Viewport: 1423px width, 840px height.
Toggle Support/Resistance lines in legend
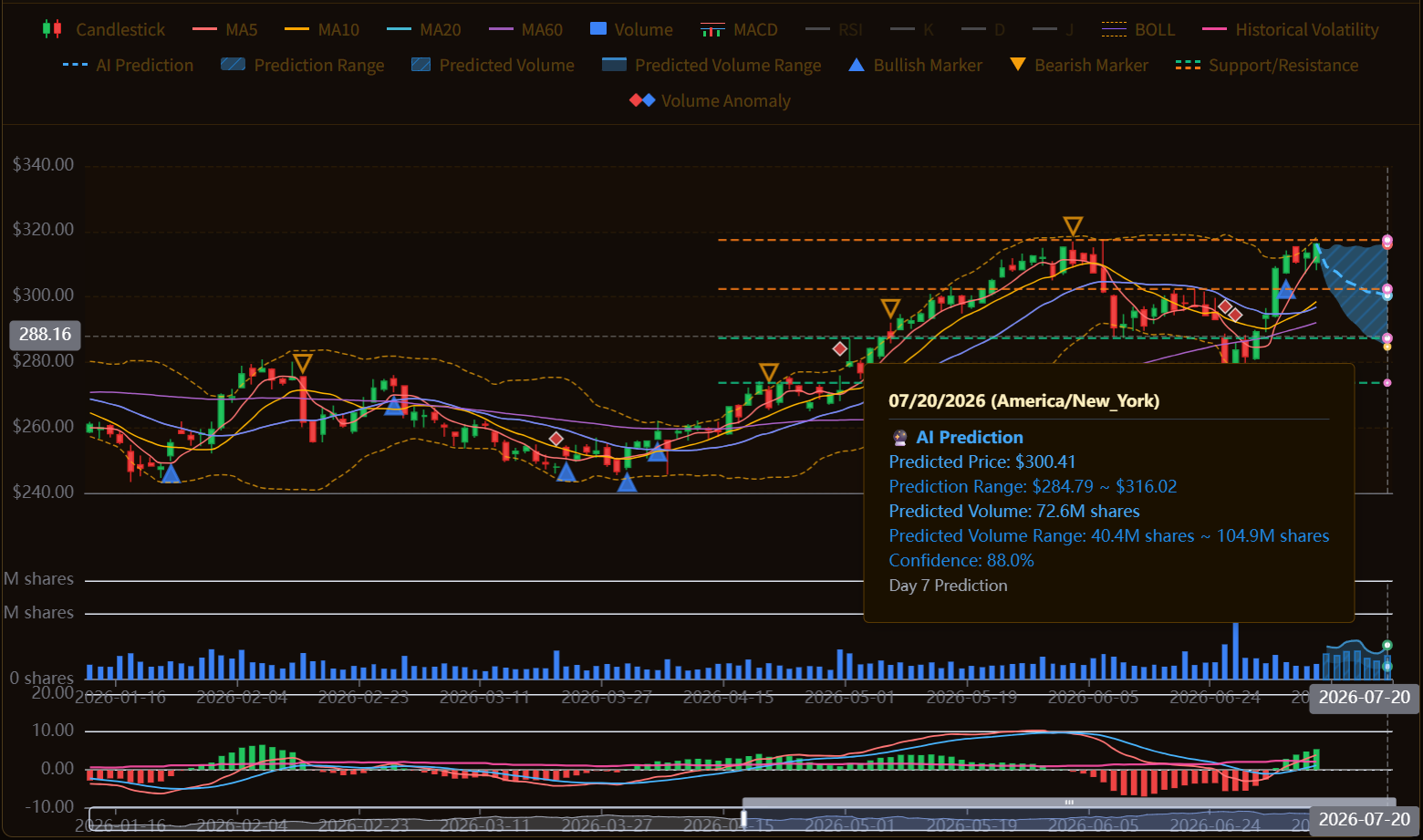coord(1267,65)
